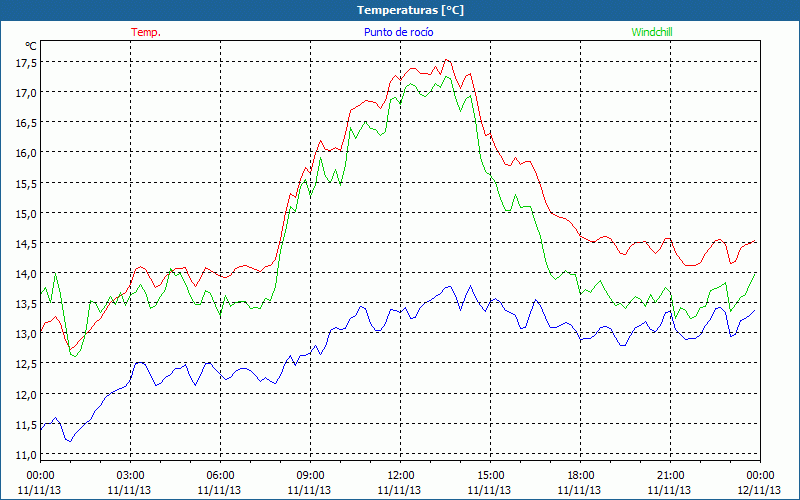
Task: Click the 09:00 time axis label
Action: click(x=310, y=476)
